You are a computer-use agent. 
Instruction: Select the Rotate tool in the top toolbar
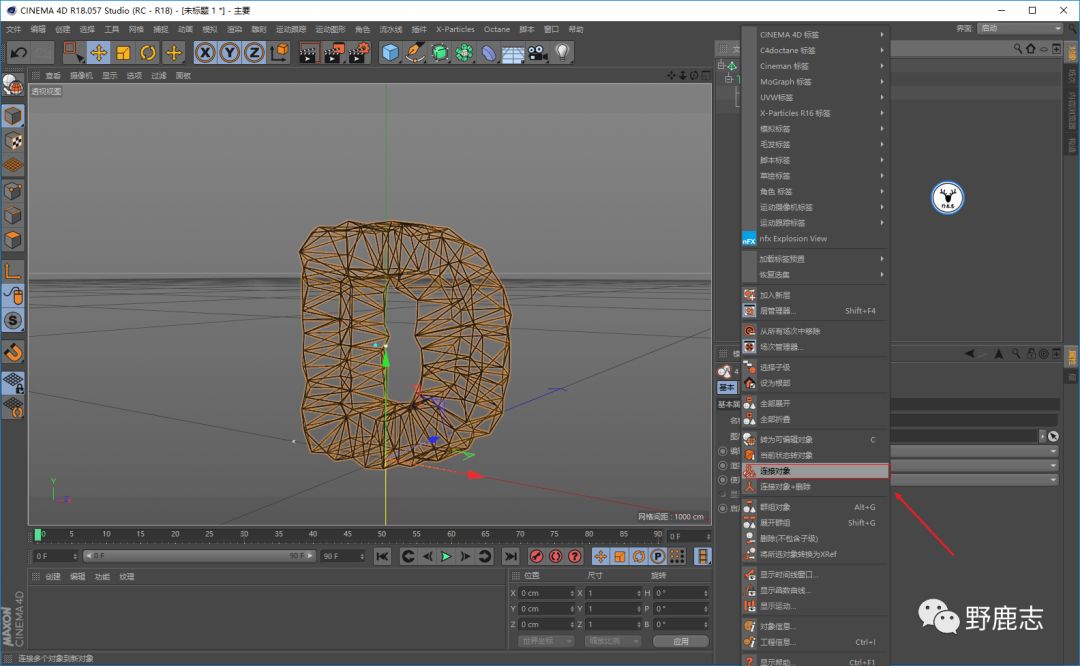148,52
